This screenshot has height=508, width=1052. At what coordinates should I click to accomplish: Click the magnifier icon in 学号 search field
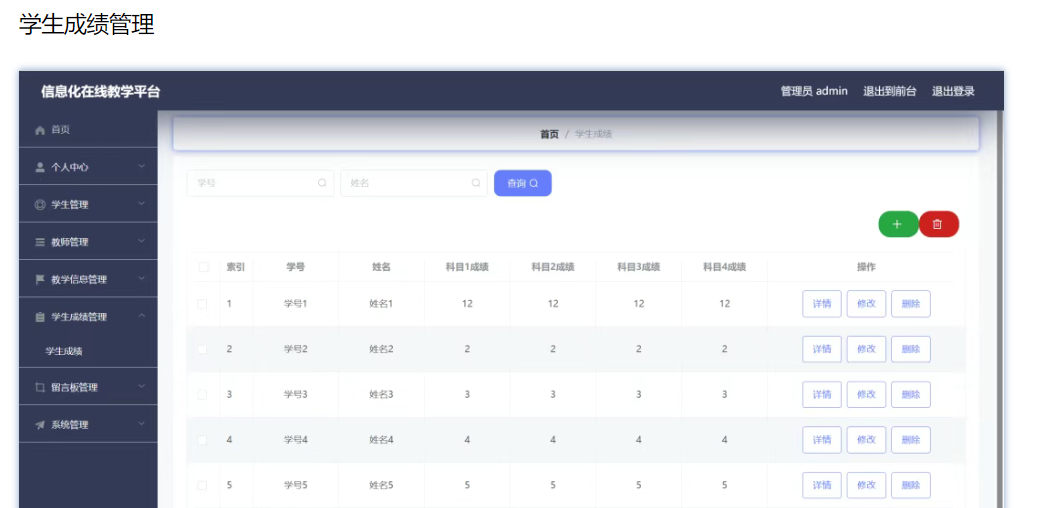pyautogui.click(x=322, y=183)
